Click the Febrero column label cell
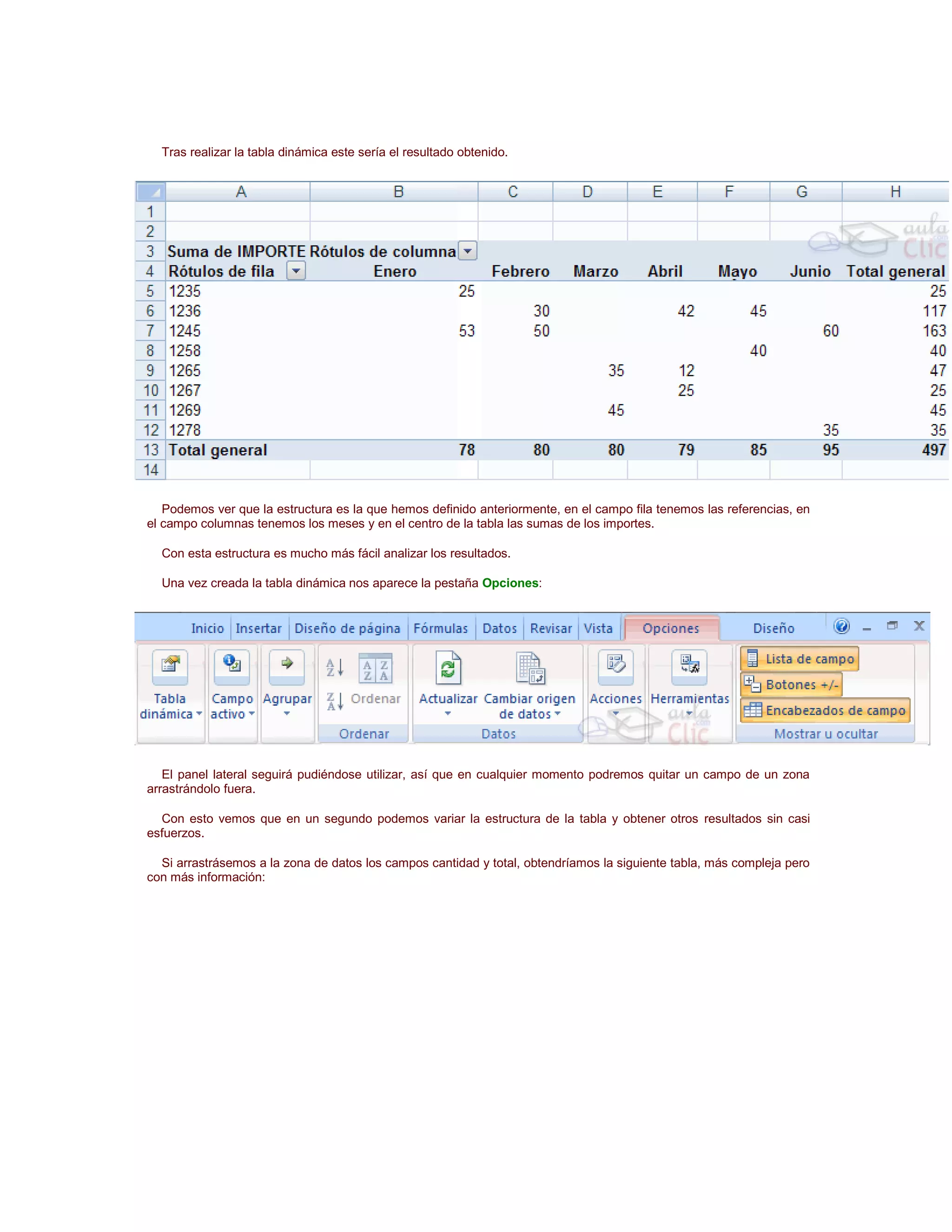Image resolution: width=952 pixels, height=1232 pixels. click(516, 272)
